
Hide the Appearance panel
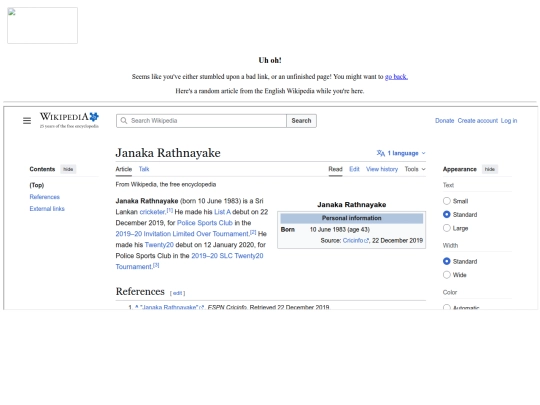click(489, 169)
